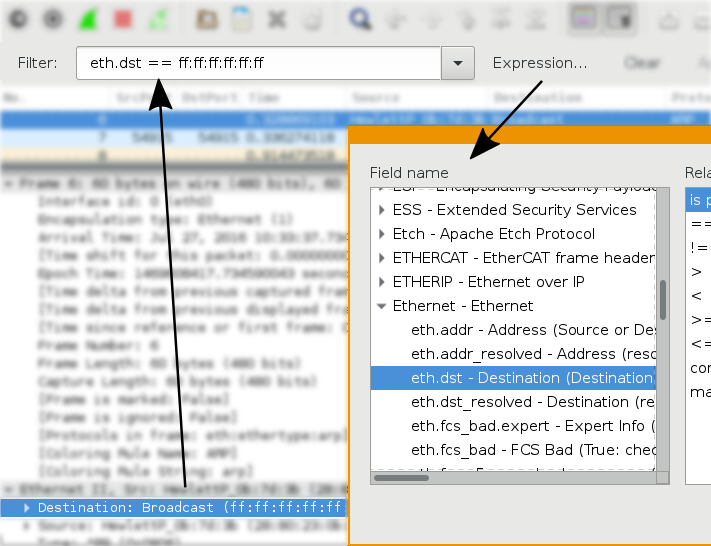Collapse the Ethernet II node in packet details
Image resolution: width=711 pixels, height=546 pixels.
pyautogui.click(x=8, y=490)
